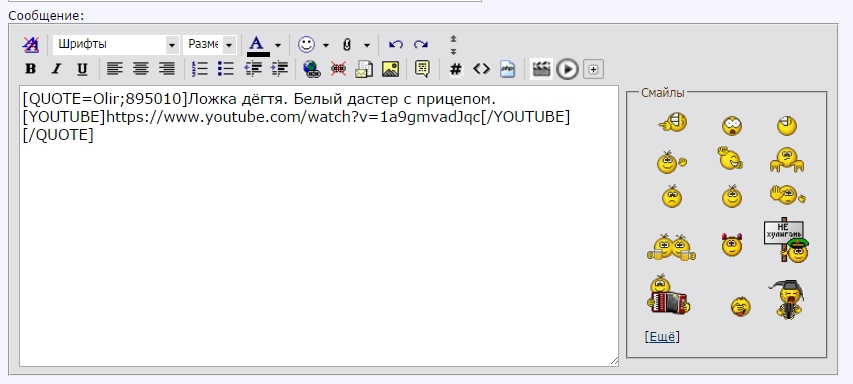This screenshot has height=384, width=853.
Task: Insert an image using picture icon
Action: [390, 69]
